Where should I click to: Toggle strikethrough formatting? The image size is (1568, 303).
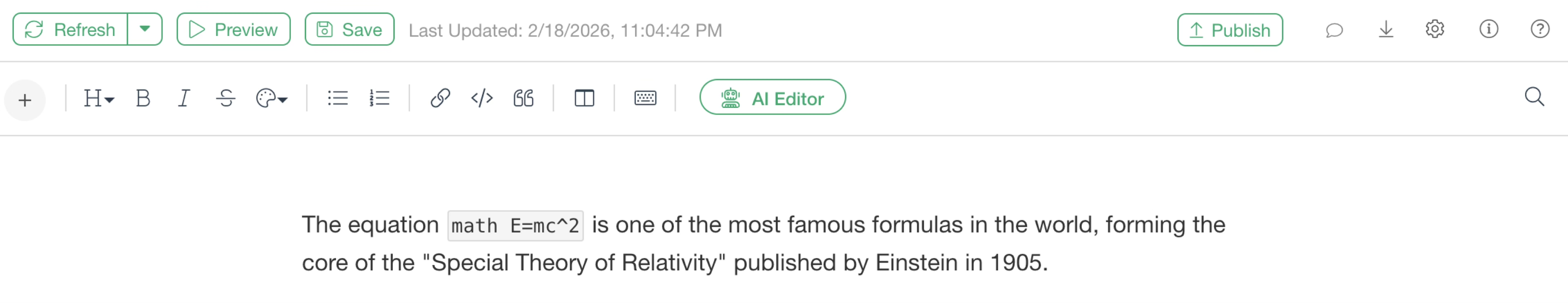click(x=225, y=98)
